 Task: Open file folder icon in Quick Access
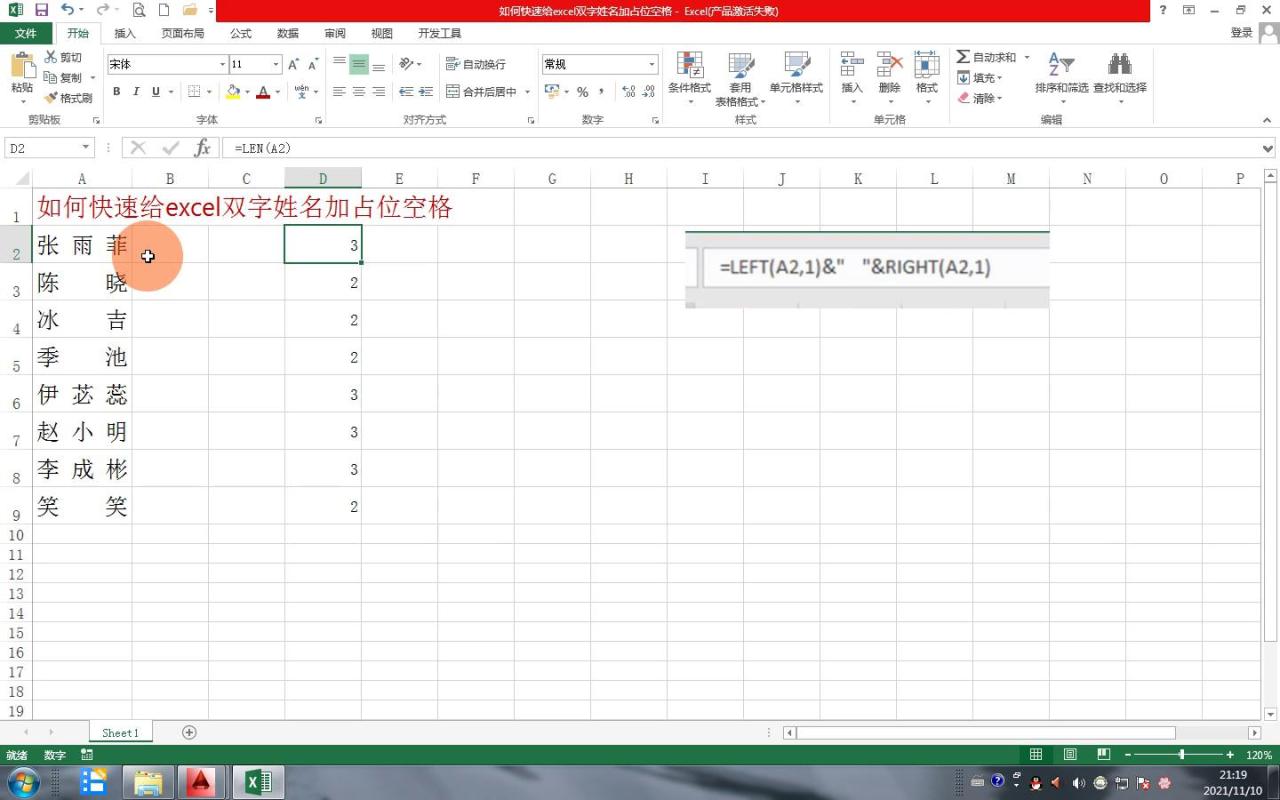pyautogui.click(x=190, y=10)
